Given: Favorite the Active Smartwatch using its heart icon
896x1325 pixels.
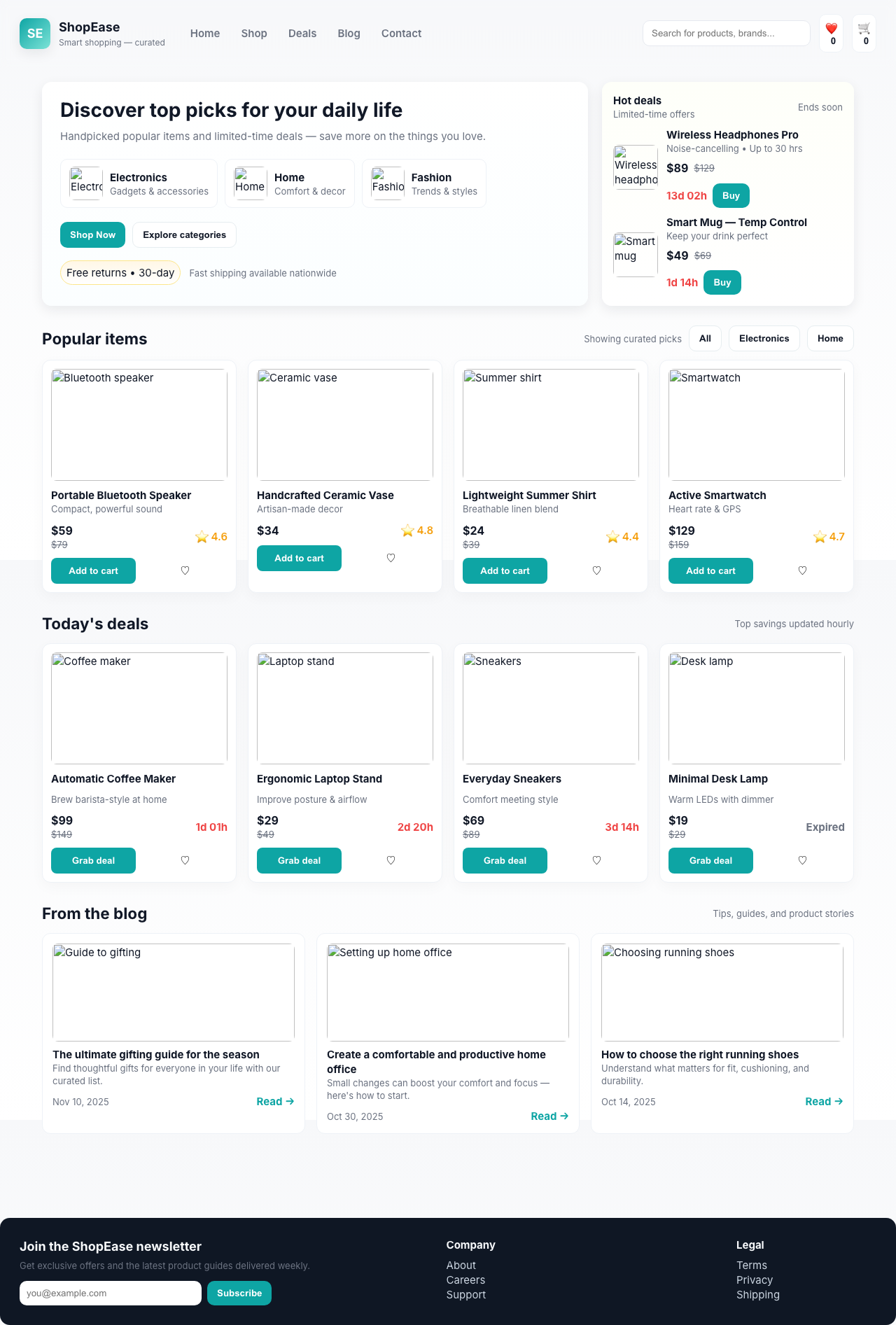Looking at the screenshot, I should pyautogui.click(x=802, y=570).
